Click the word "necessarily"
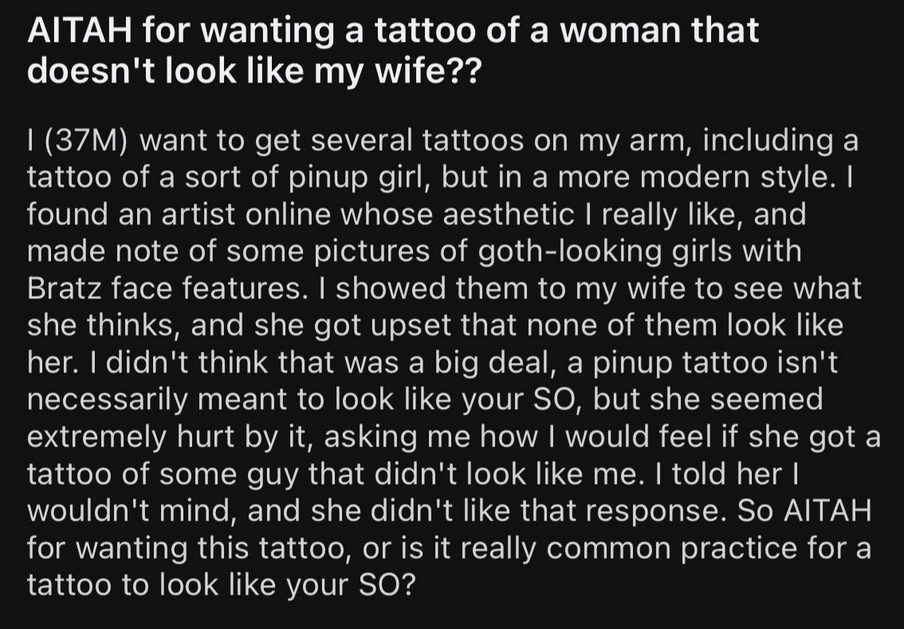Image resolution: width=904 pixels, height=629 pixels. coord(107,400)
